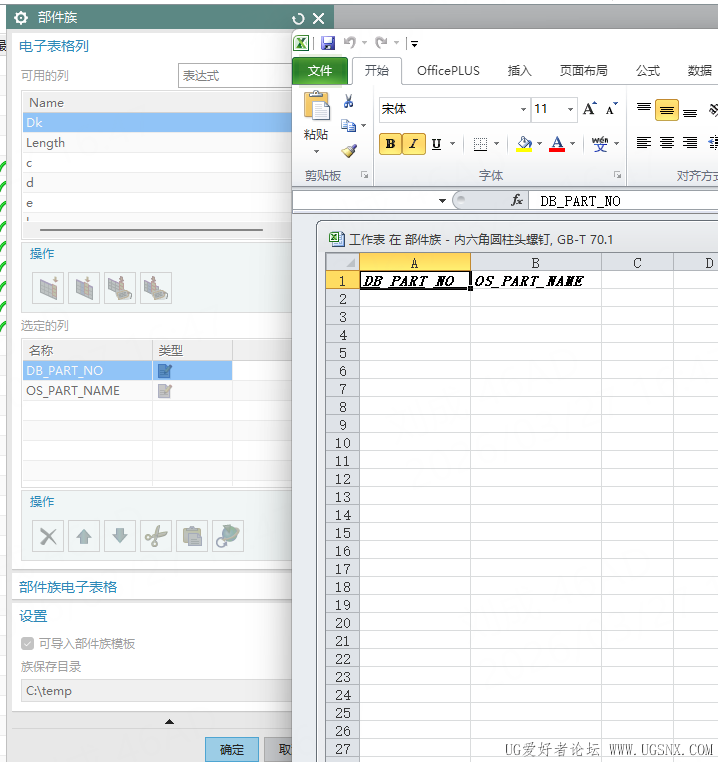
Task: Click the format painter brush icon
Action: [349, 151]
